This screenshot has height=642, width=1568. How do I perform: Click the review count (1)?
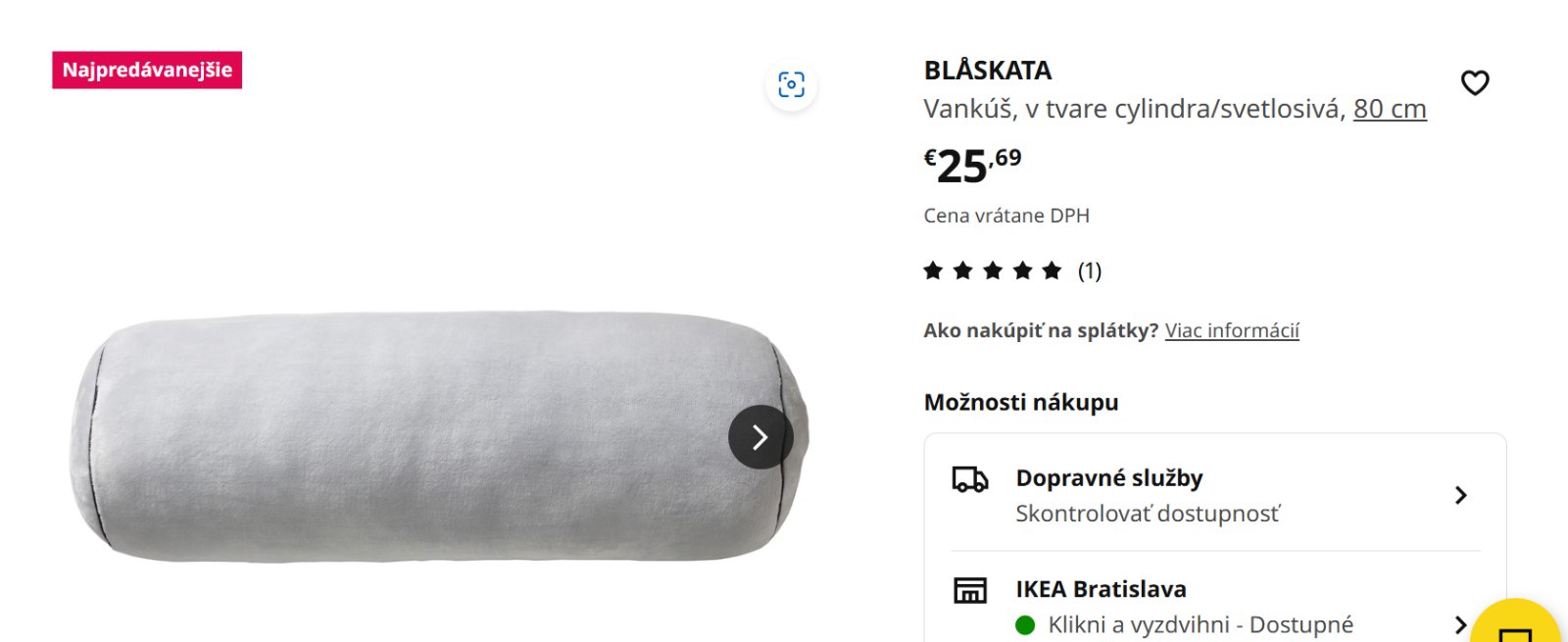click(1090, 271)
